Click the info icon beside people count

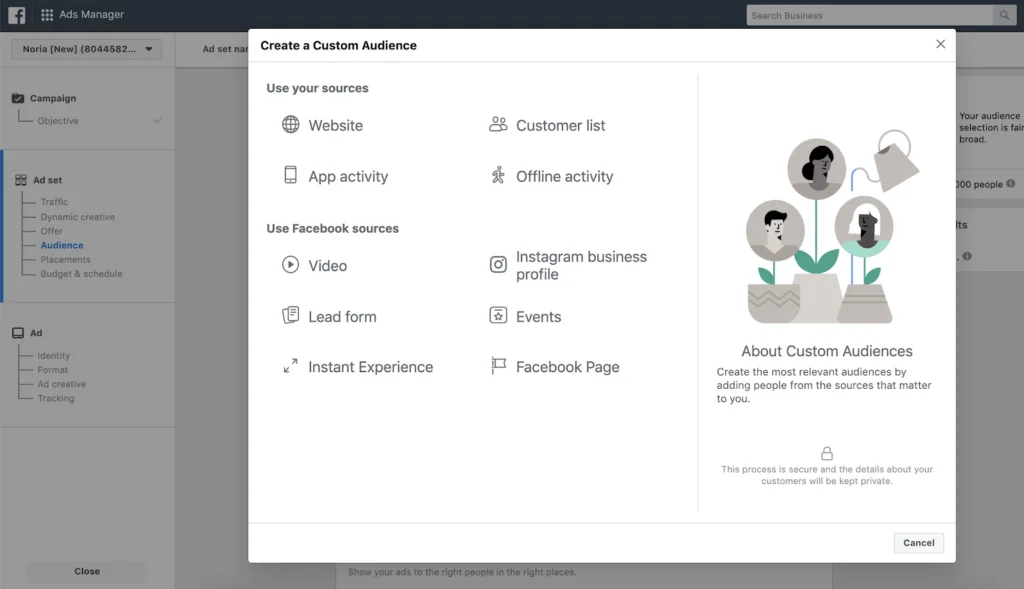(x=1010, y=183)
